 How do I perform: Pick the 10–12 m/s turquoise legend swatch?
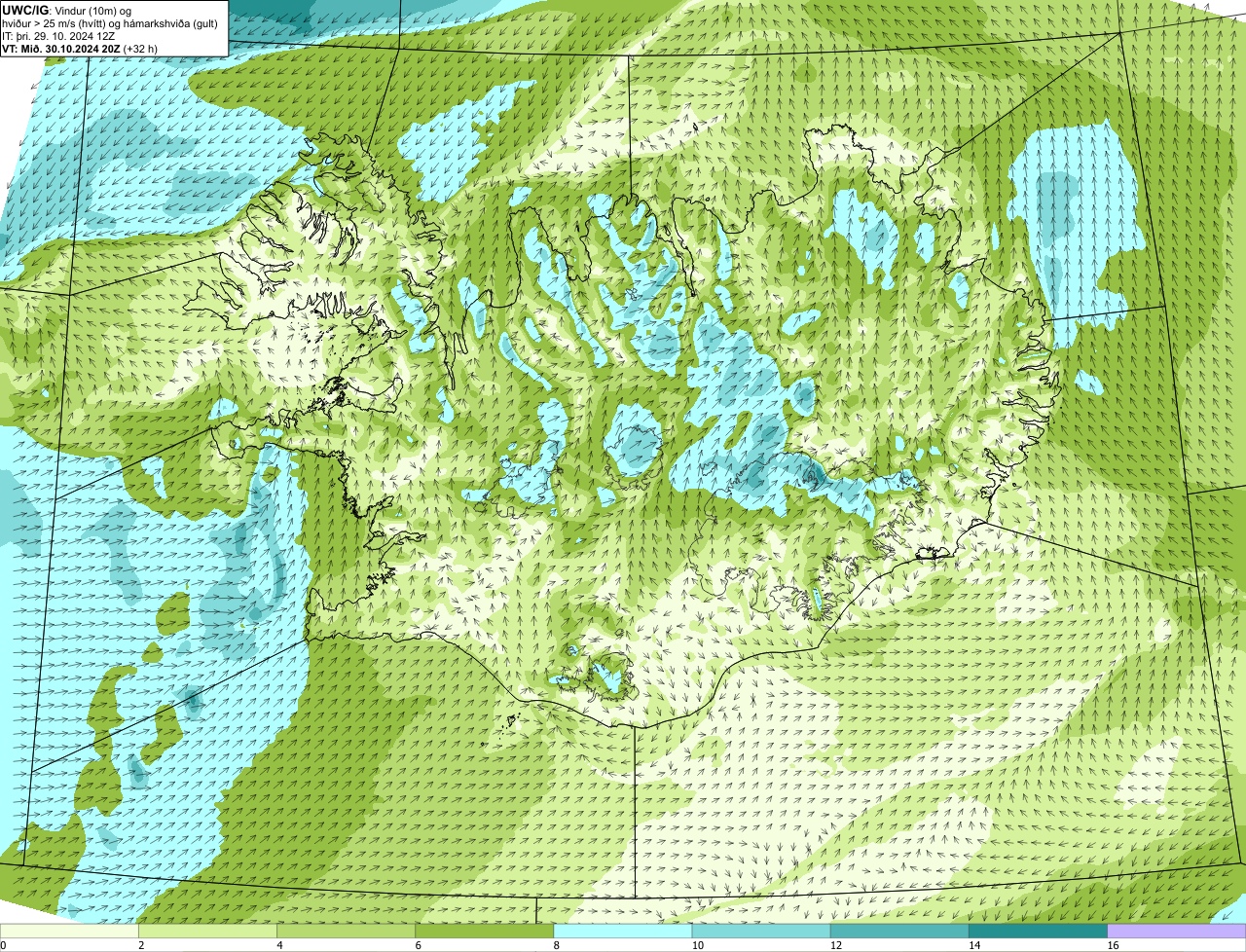[x=761, y=931]
